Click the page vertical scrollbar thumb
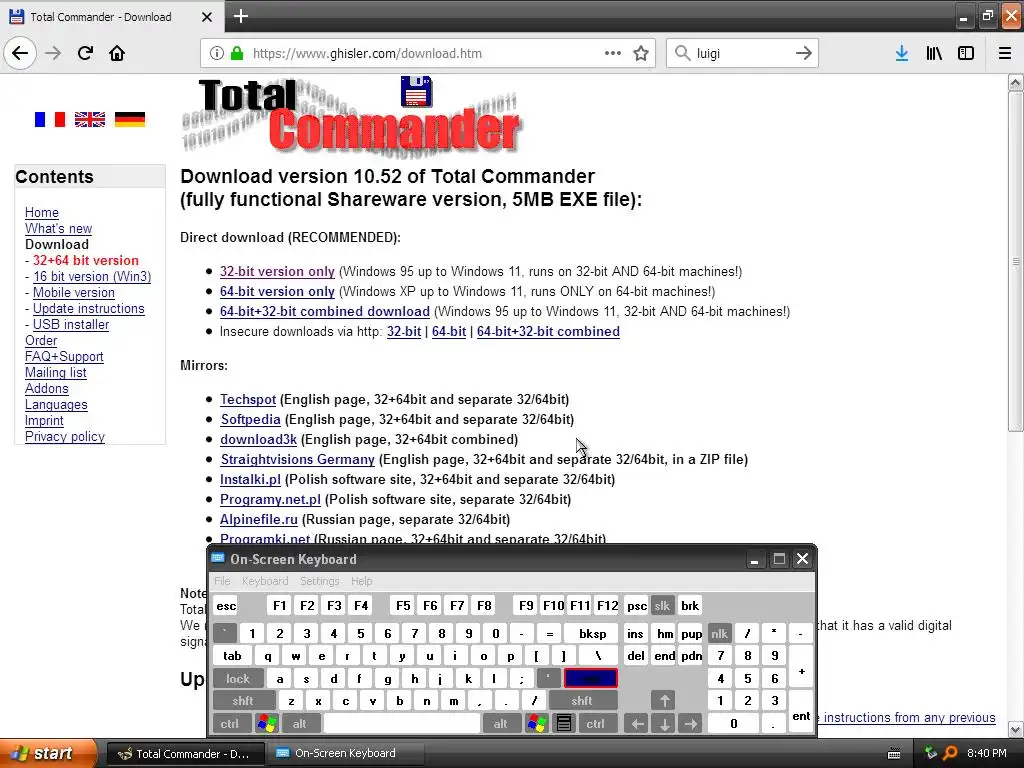This screenshot has width=1024, height=768. coord(1015,261)
